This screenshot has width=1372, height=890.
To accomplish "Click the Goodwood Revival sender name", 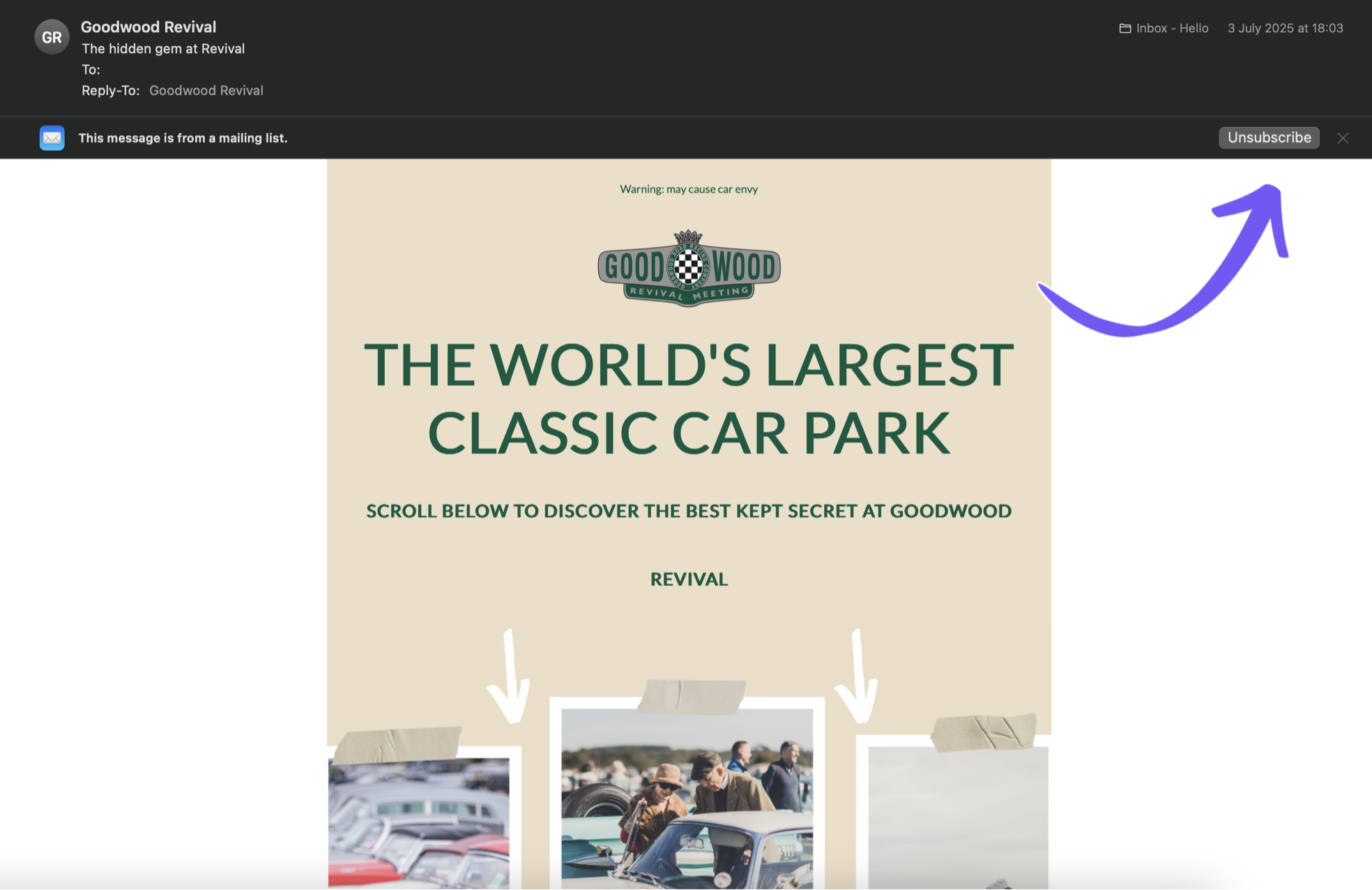I will [x=148, y=27].
